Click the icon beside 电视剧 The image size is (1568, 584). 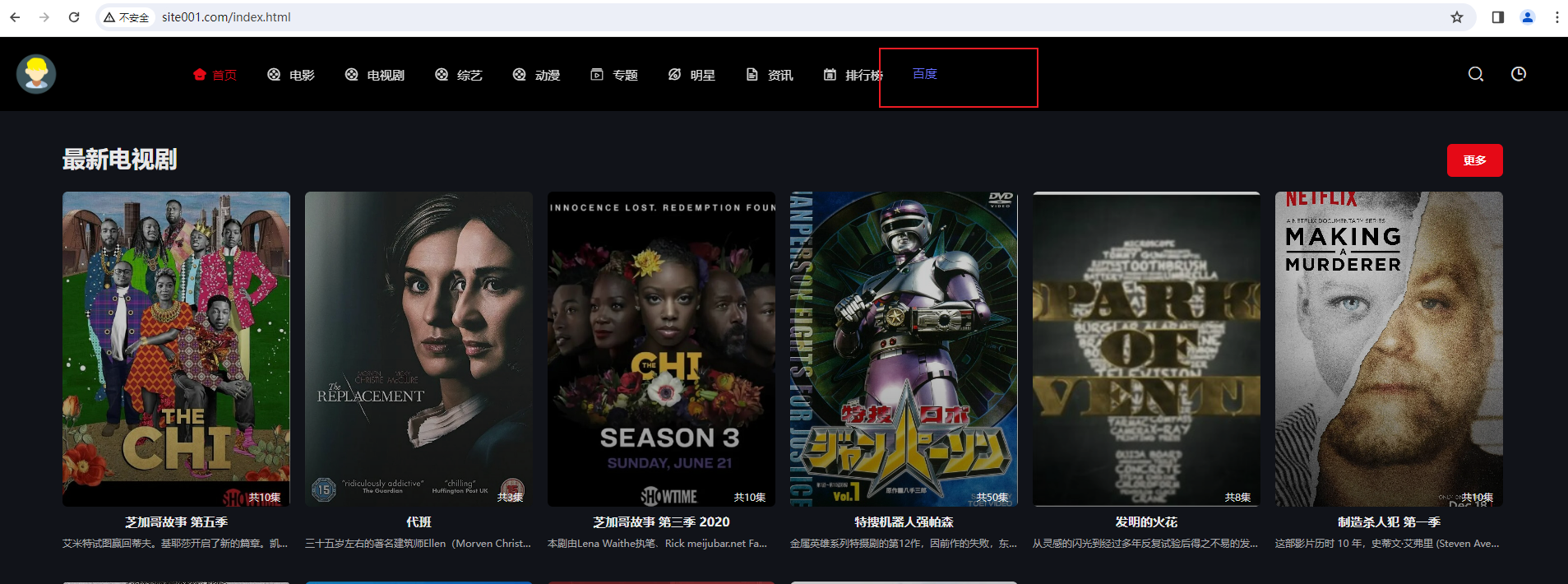351,75
